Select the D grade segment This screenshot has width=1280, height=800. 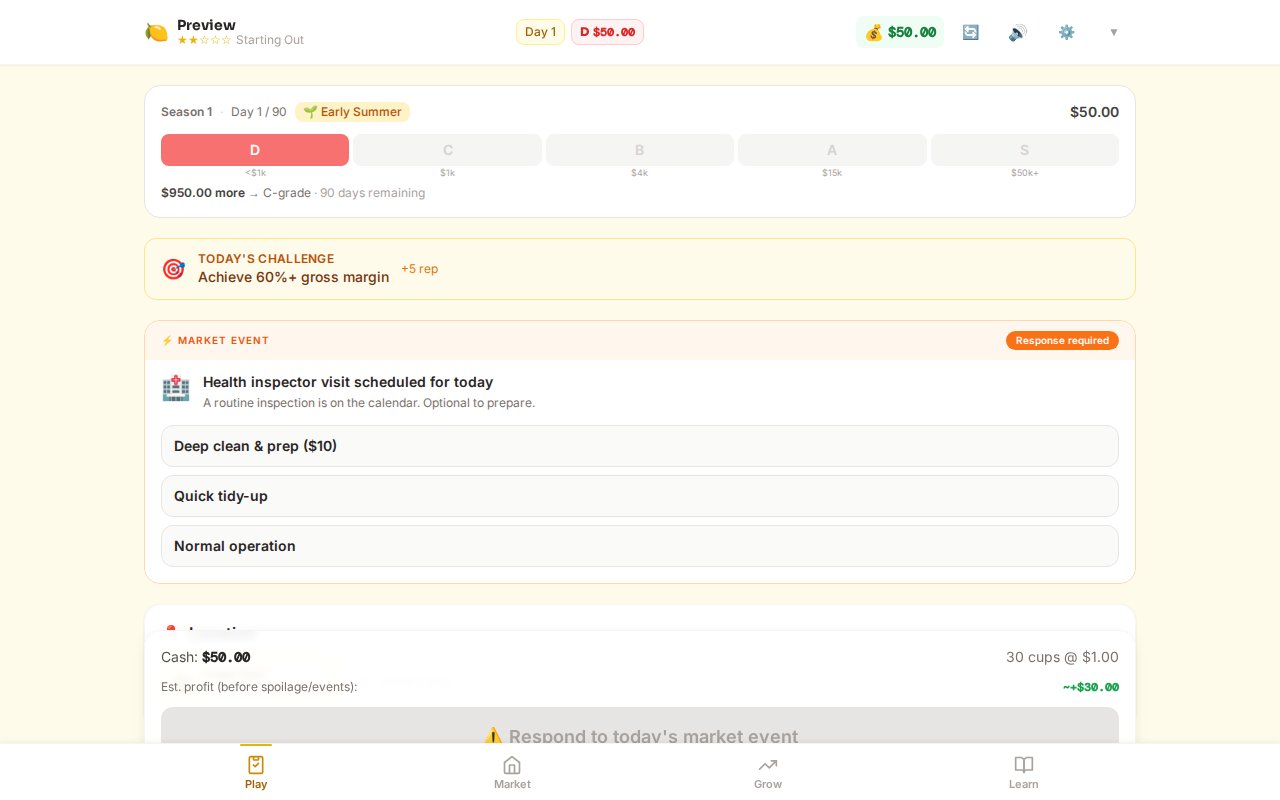(x=255, y=150)
